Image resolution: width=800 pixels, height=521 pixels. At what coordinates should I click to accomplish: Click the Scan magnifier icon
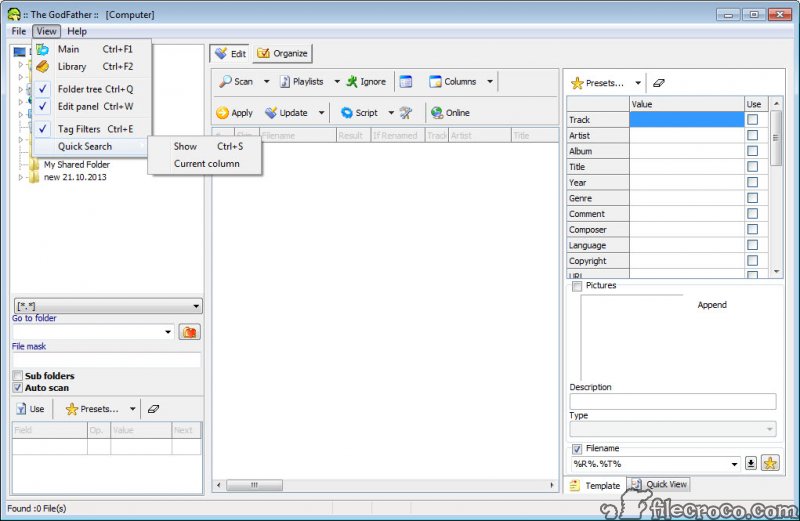point(225,82)
